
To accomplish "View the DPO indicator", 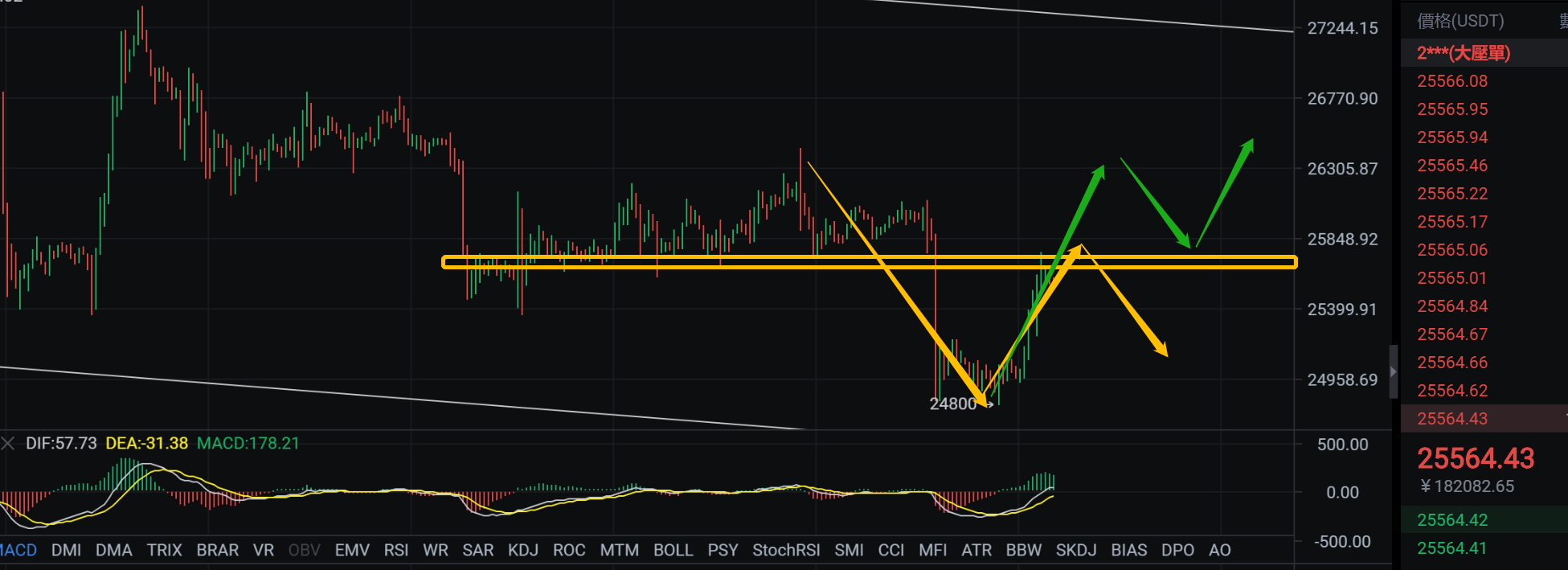I will [1177, 550].
